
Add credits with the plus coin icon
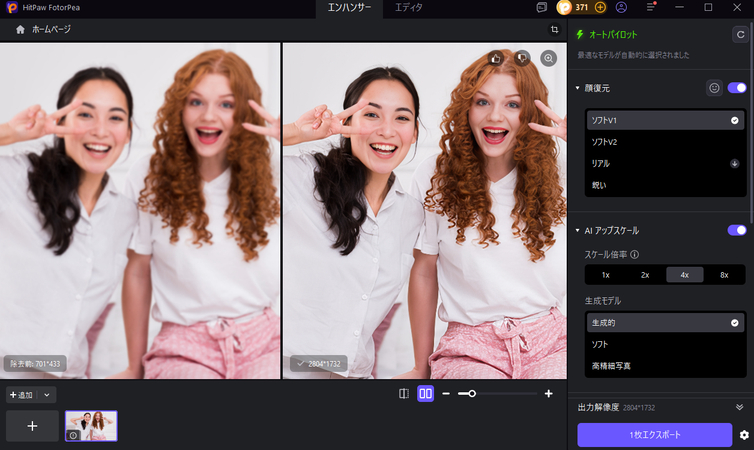click(x=600, y=7)
